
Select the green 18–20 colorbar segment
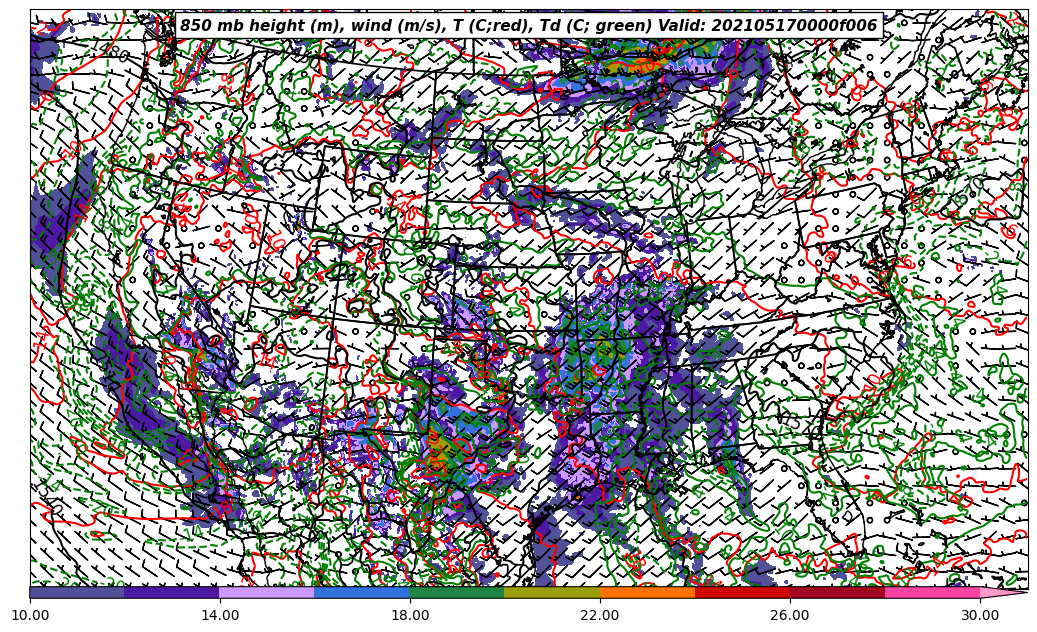click(x=457, y=592)
